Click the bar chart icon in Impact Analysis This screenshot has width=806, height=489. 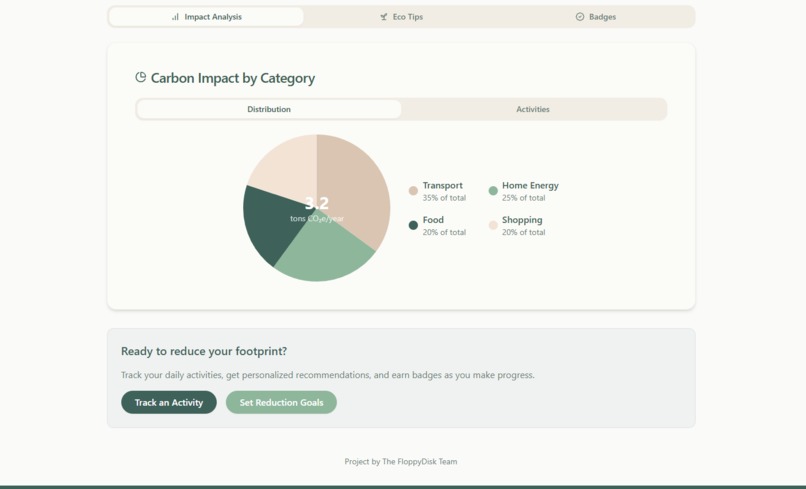tap(175, 17)
